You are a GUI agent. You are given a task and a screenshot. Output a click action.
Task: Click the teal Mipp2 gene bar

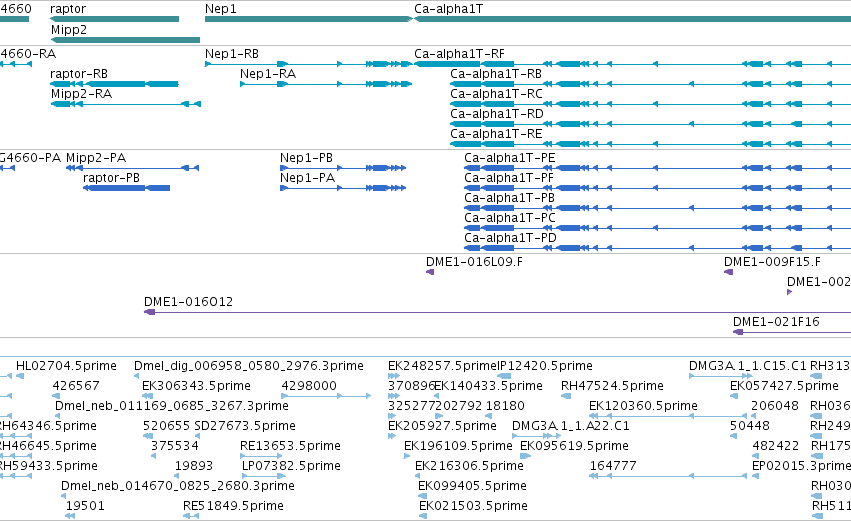coord(125,40)
